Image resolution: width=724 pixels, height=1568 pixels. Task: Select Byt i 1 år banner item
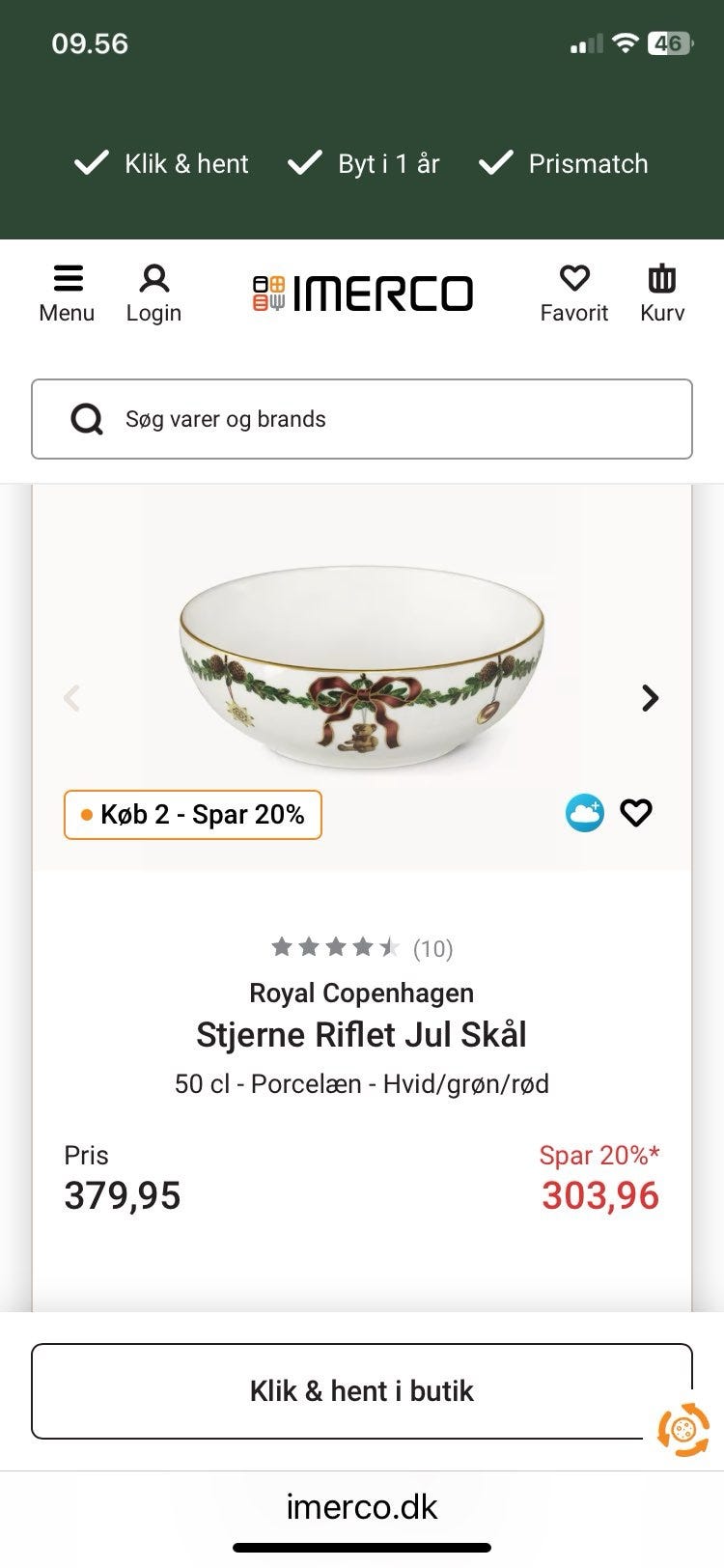pos(364,164)
